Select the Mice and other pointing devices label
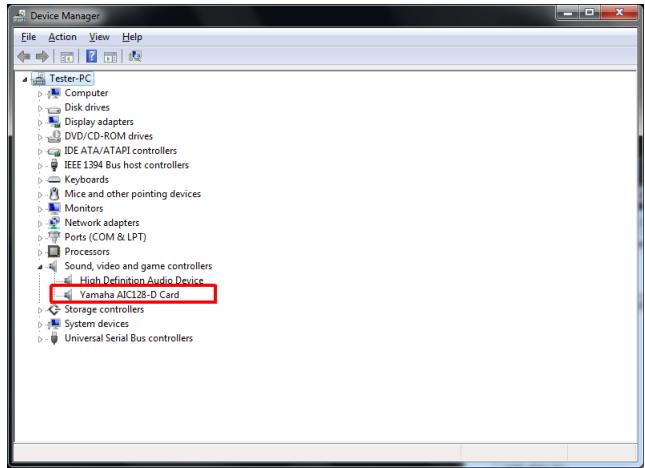 point(132,194)
